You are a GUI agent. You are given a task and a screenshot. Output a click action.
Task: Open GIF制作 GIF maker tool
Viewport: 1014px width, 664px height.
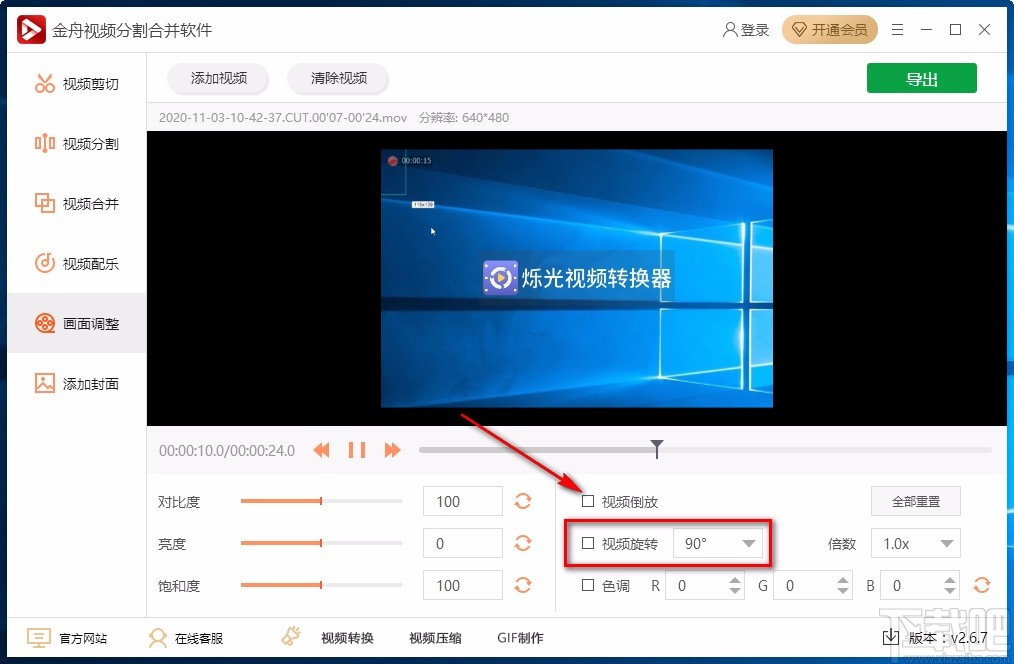pyautogui.click(x=520, y=638)
